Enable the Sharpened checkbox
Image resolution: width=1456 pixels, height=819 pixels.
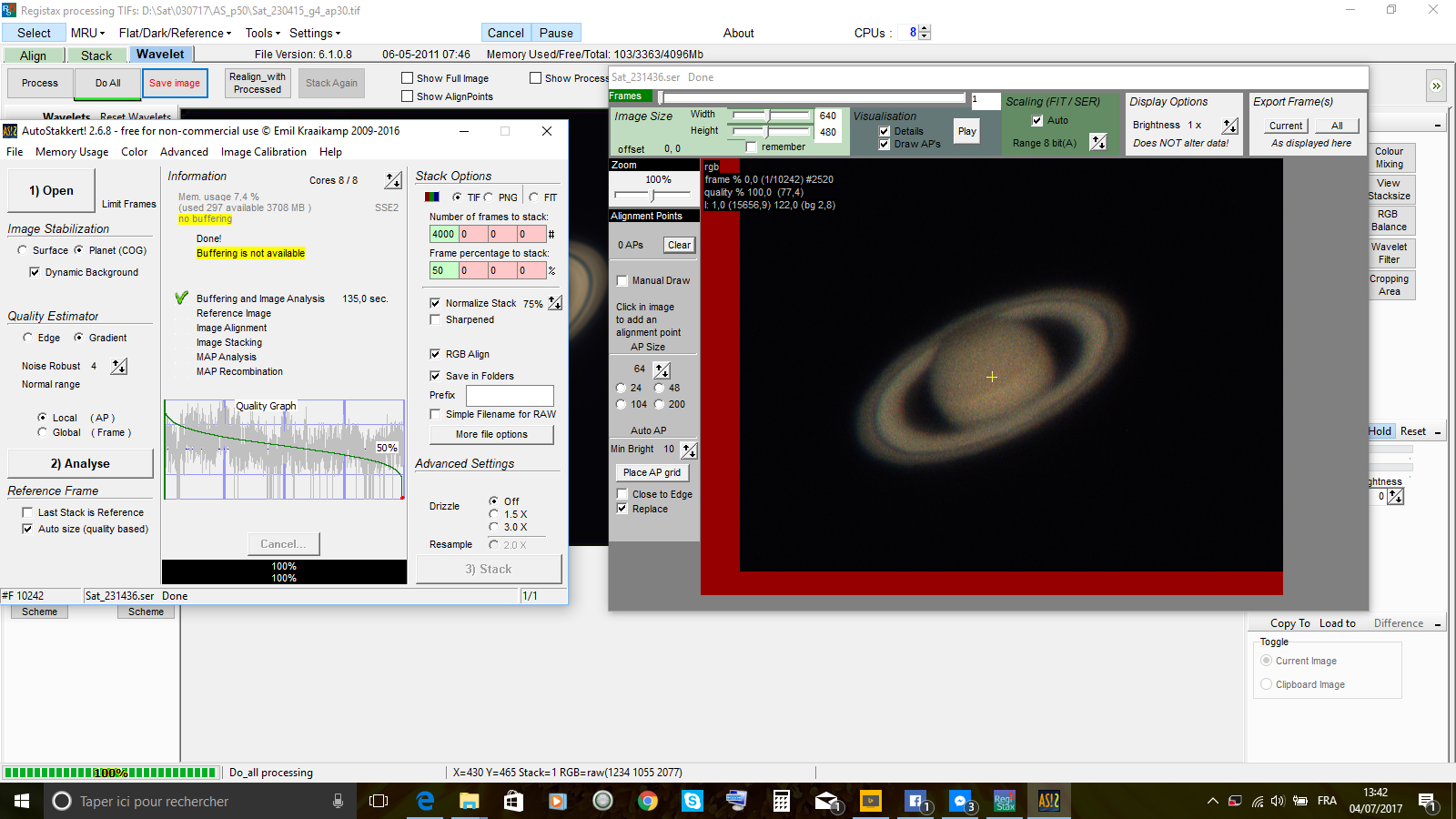(x=436, y=319)
